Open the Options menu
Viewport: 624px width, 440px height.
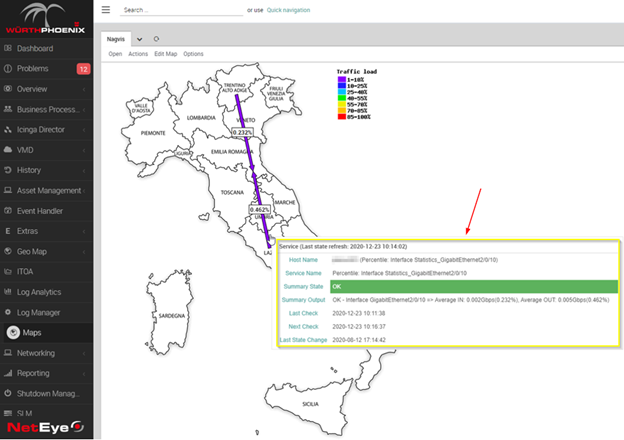193,54
